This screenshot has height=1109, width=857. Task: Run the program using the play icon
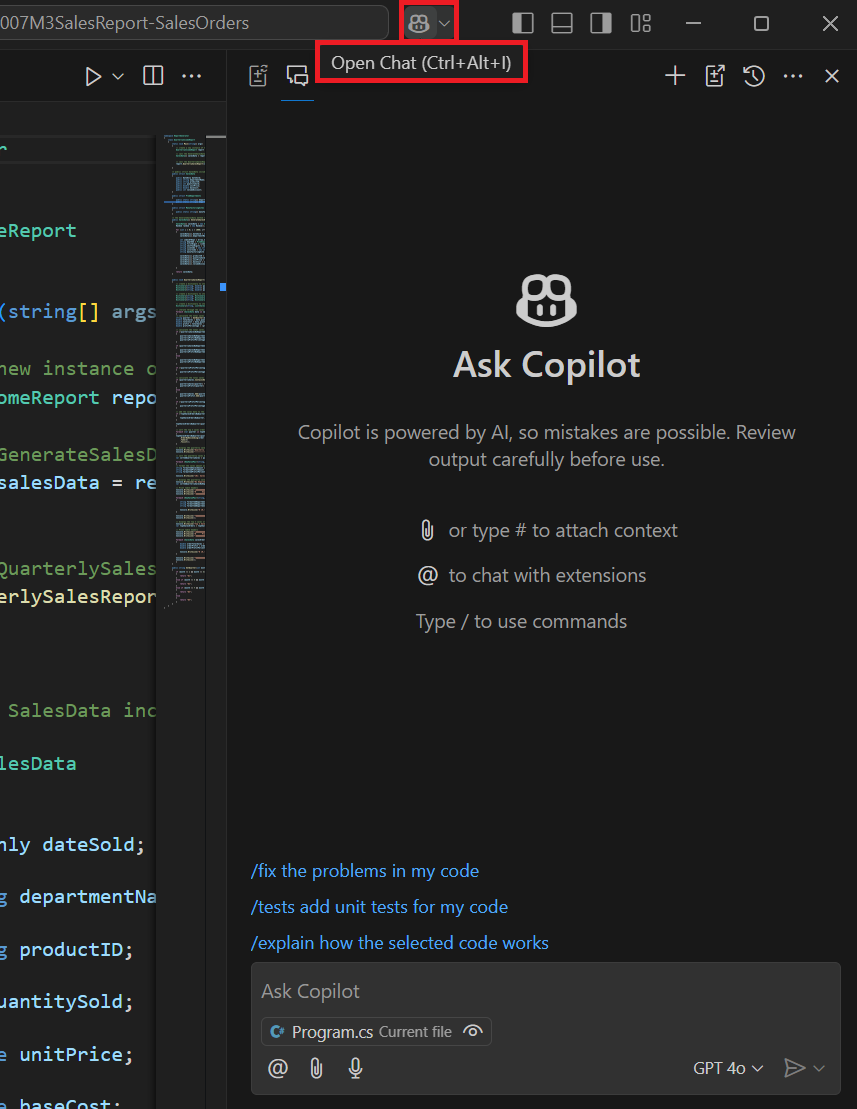point(93,75)
